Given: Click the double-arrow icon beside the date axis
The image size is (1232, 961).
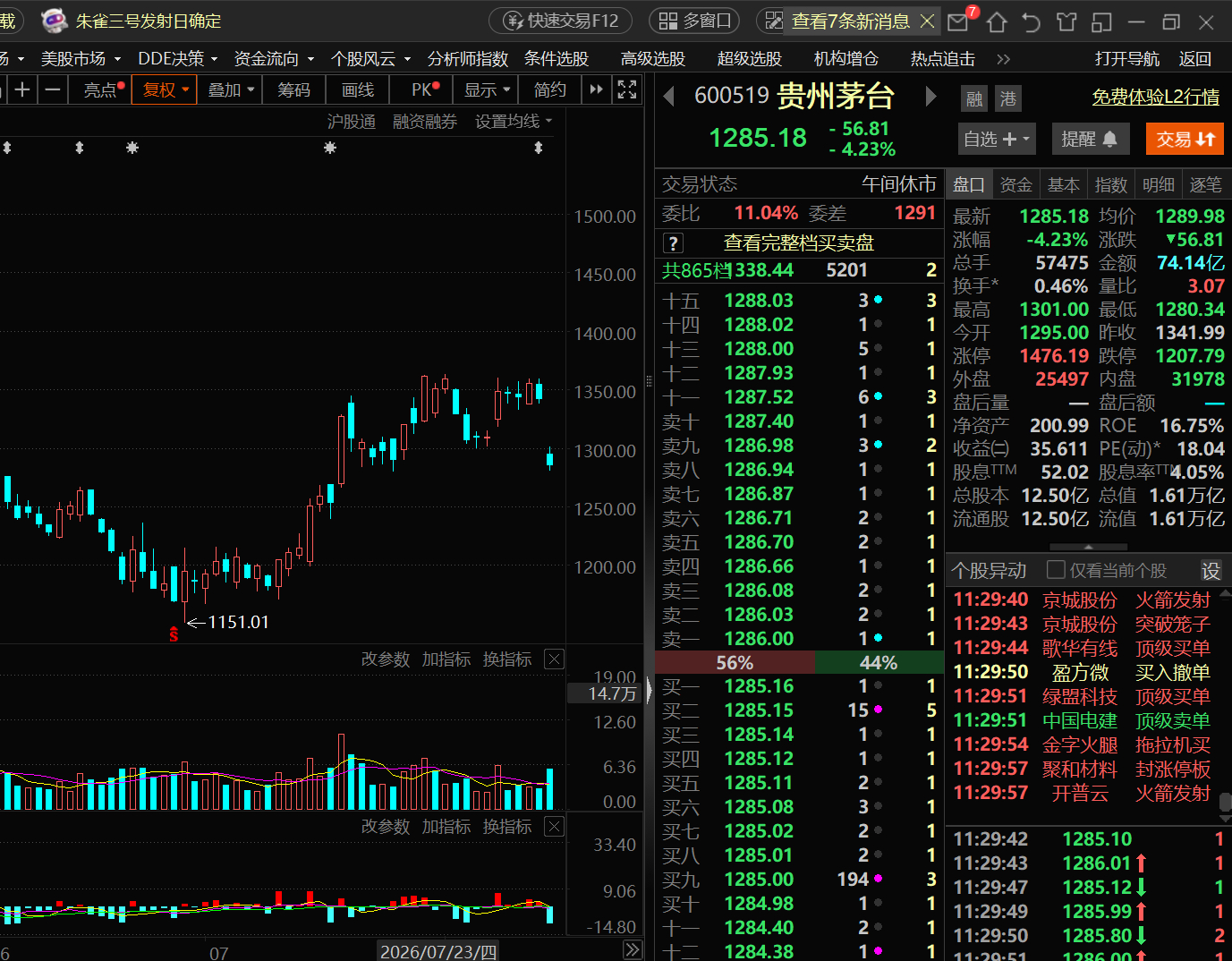Looking at the screenshot, I should click(633, 949).
